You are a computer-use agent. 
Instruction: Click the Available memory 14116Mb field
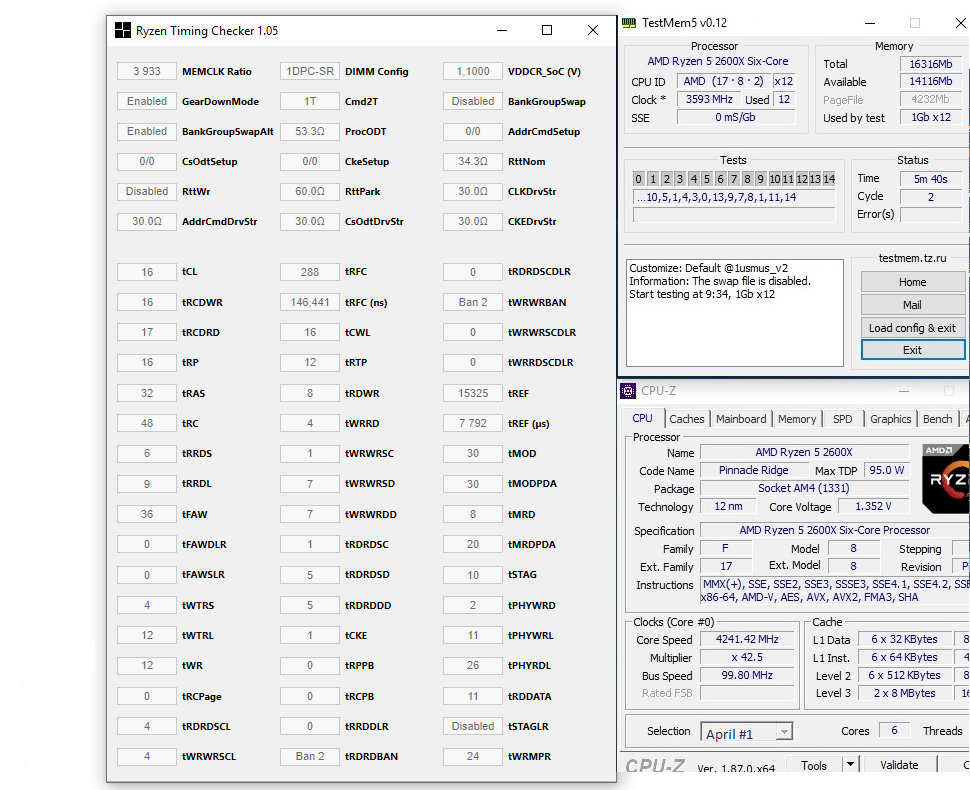tap(930, 81)
